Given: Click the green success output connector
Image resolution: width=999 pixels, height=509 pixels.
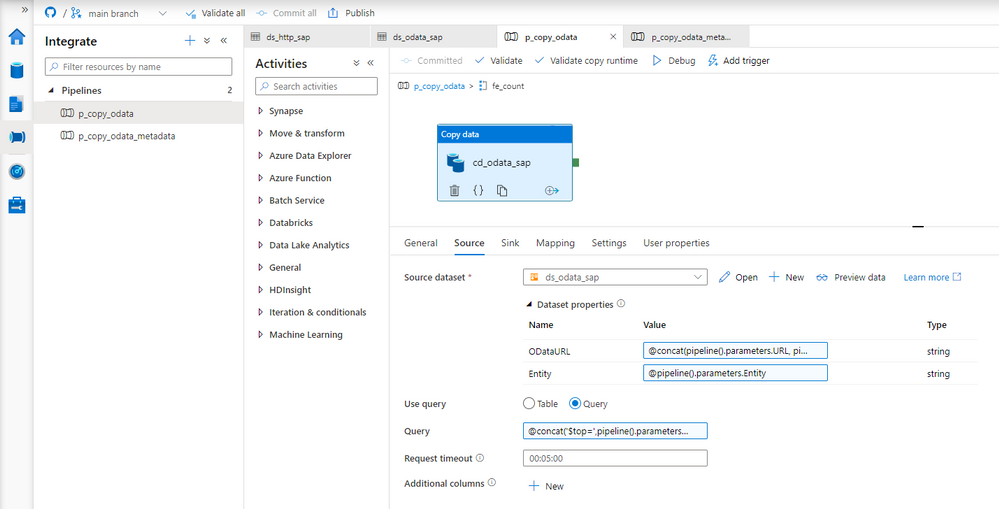Looking at the screenshot, I should click(x=576, y=162).
